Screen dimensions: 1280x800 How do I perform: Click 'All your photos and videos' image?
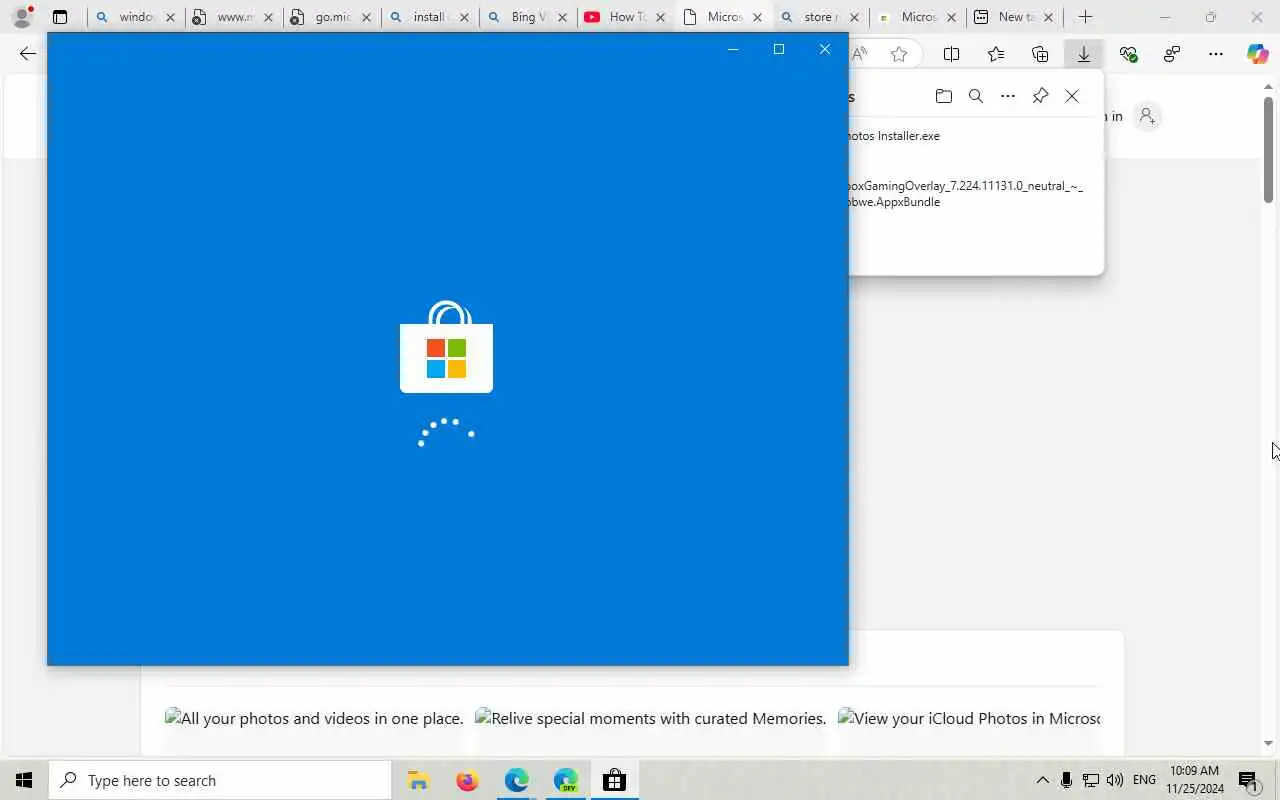tap(314, 718)
